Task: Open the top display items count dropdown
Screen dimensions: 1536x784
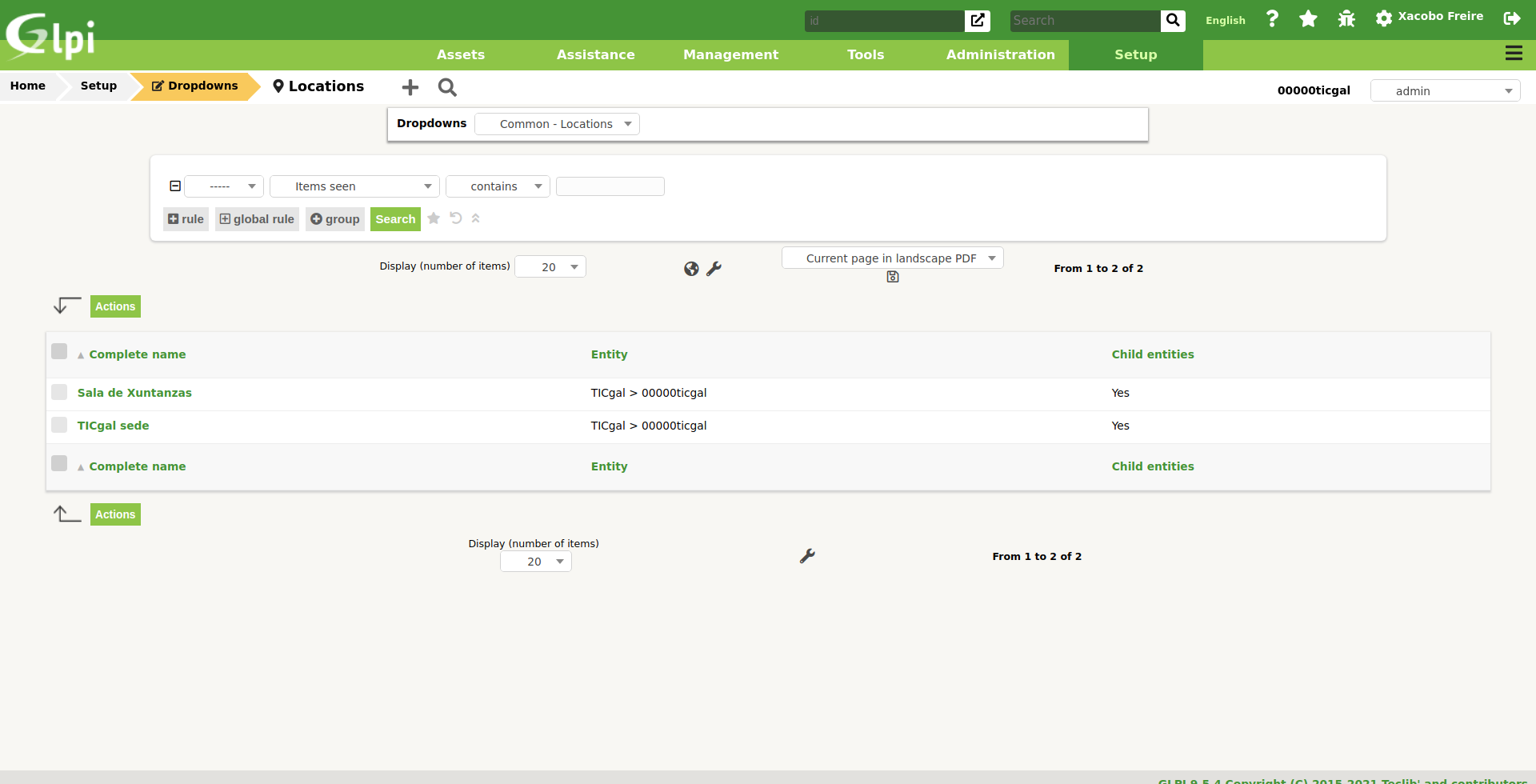Action: [550, 266]
